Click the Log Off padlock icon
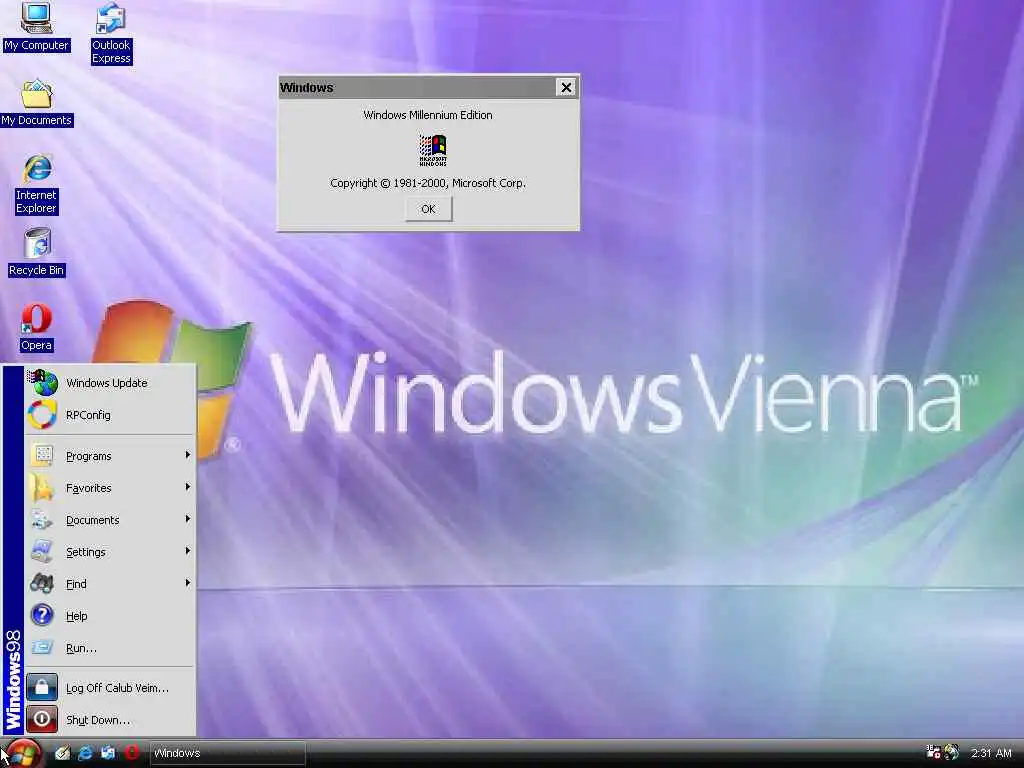The image size is (1024, 768). pyautogui.click(x=42, y=687)
